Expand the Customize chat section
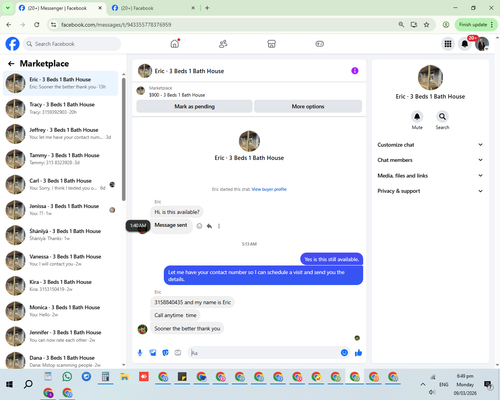Image resolution: width=500 pixels, height=400 pixels. [x=430, y=145]
